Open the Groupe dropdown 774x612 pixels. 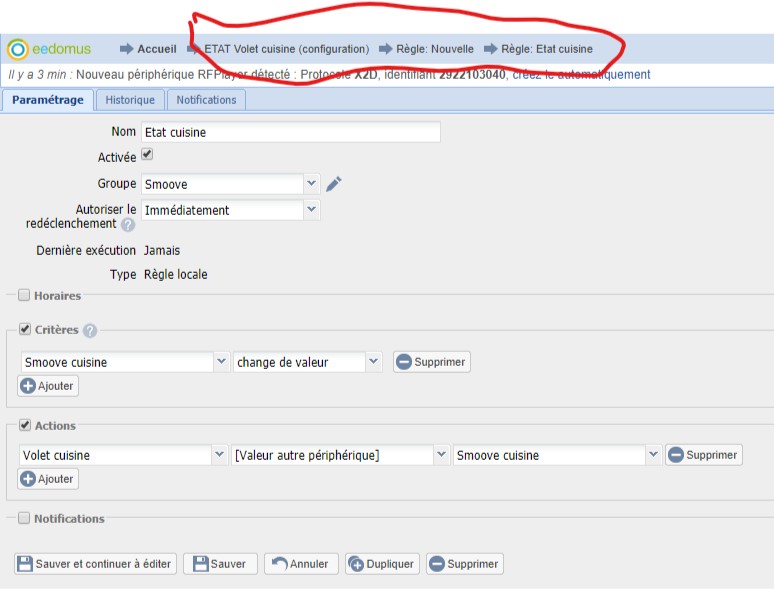point(311,184)
